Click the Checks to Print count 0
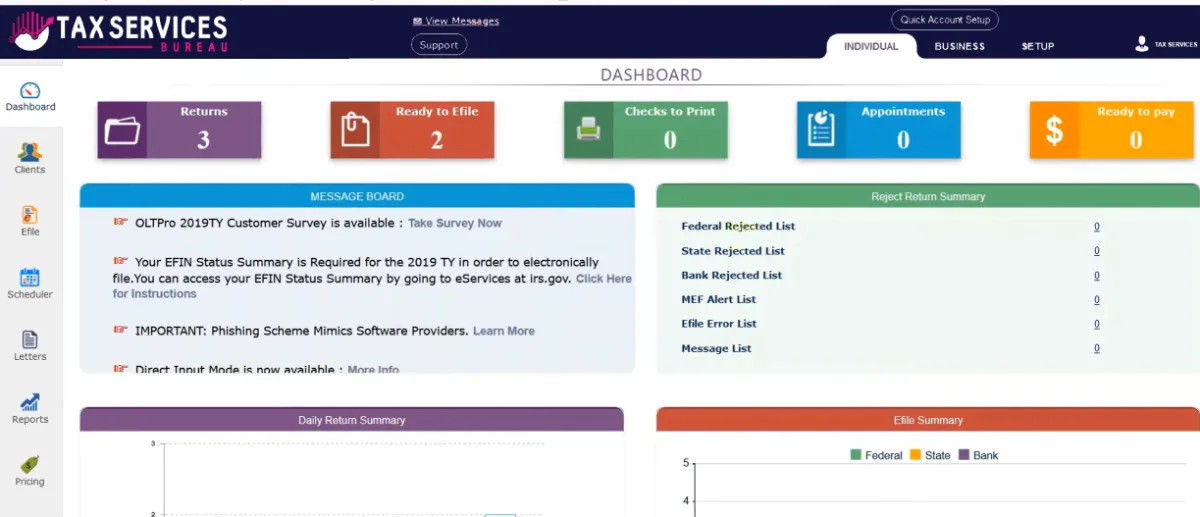Image resolution: width=1200 pixels, height=517 pixels. coord(670,140)
